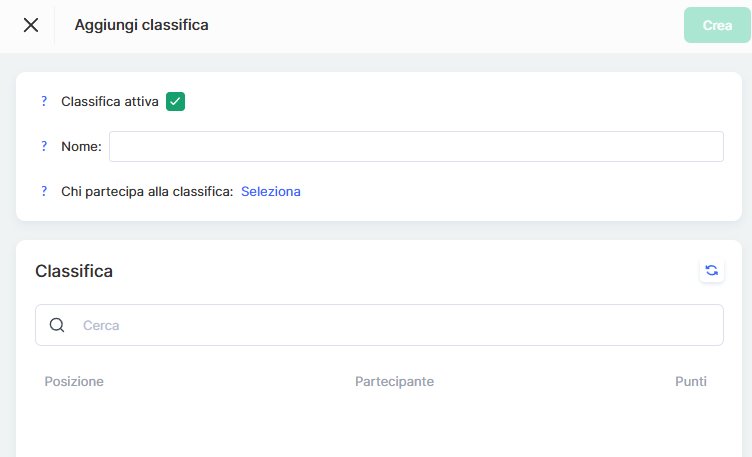The width and height of the screenshot is (752, 457).
Task: Click the Classifica attiva label text
Action: tap(110, 101)
